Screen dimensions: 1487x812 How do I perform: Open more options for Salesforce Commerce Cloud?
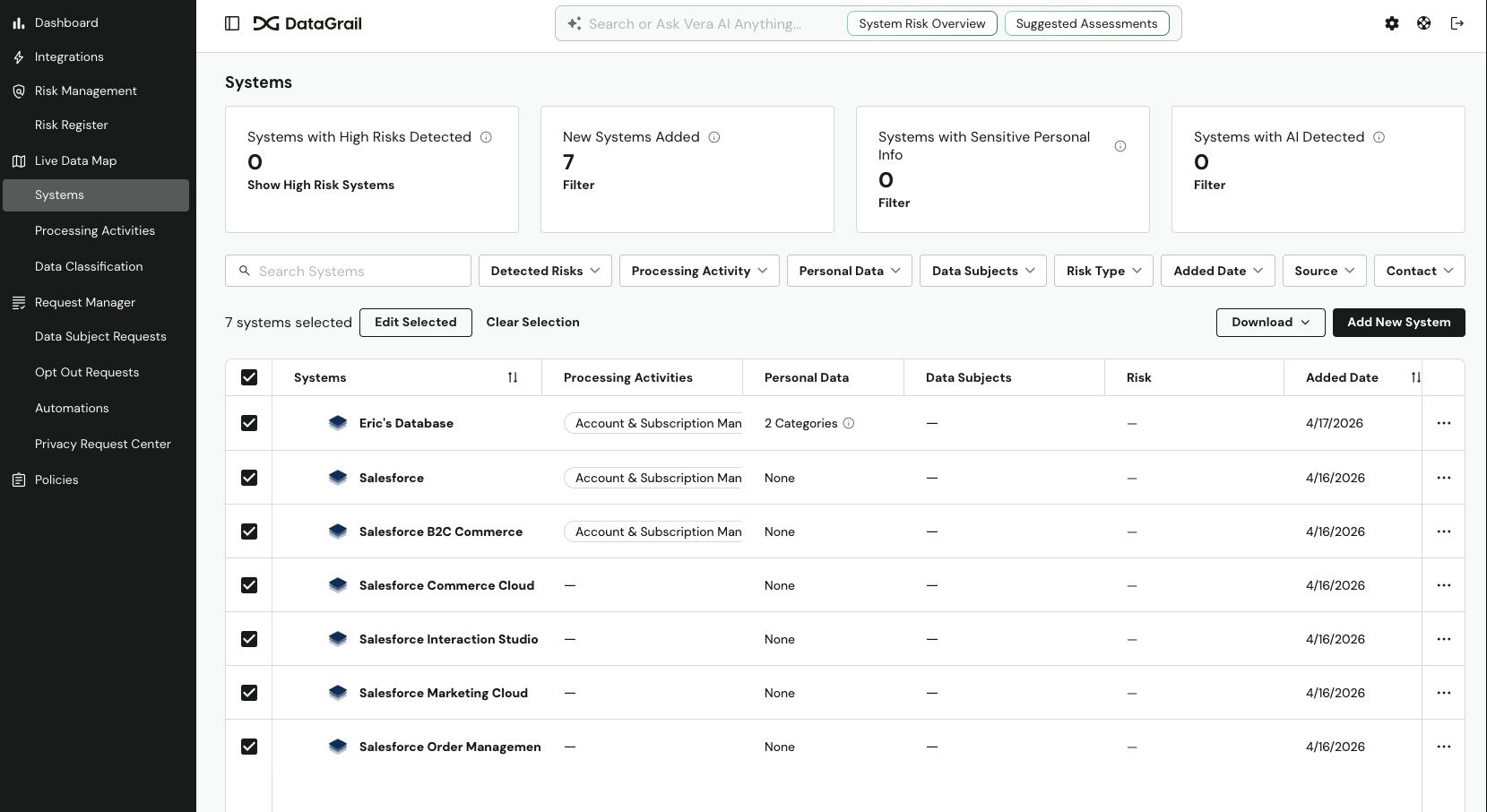point(1444,585)
